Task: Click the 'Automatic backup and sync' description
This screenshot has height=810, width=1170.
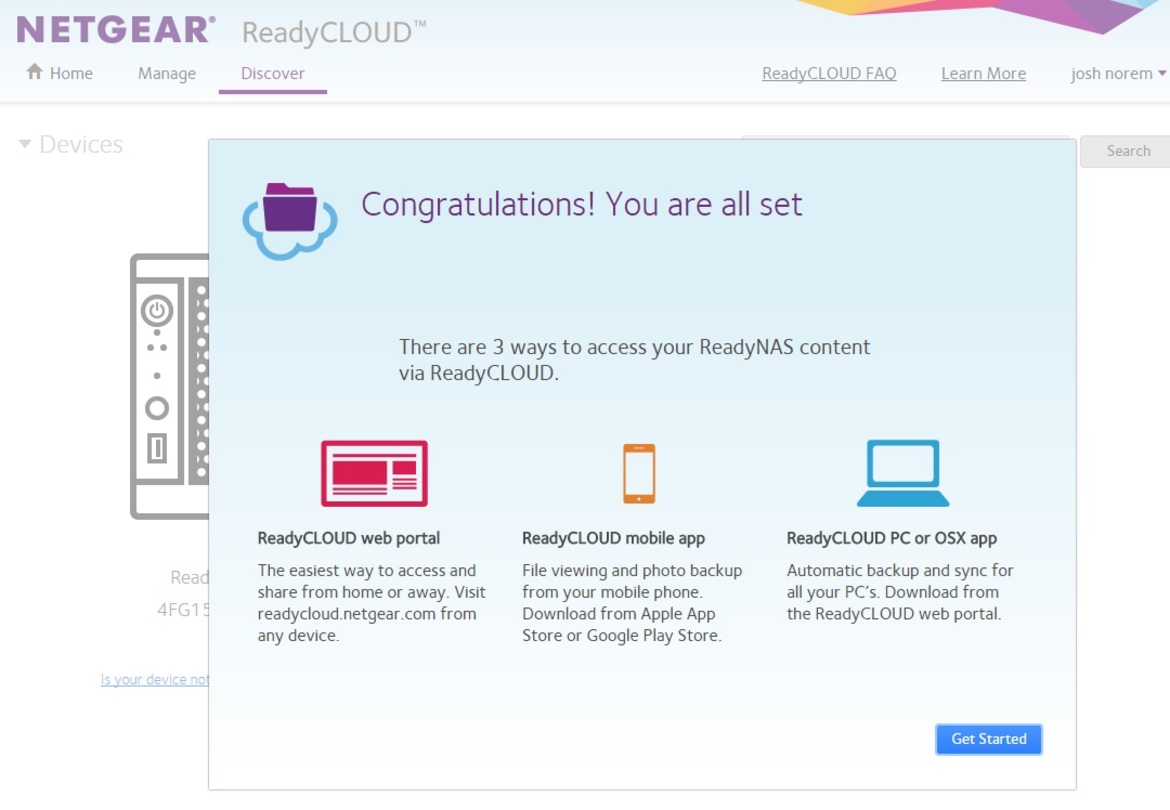Action: (x=900, y=592)
